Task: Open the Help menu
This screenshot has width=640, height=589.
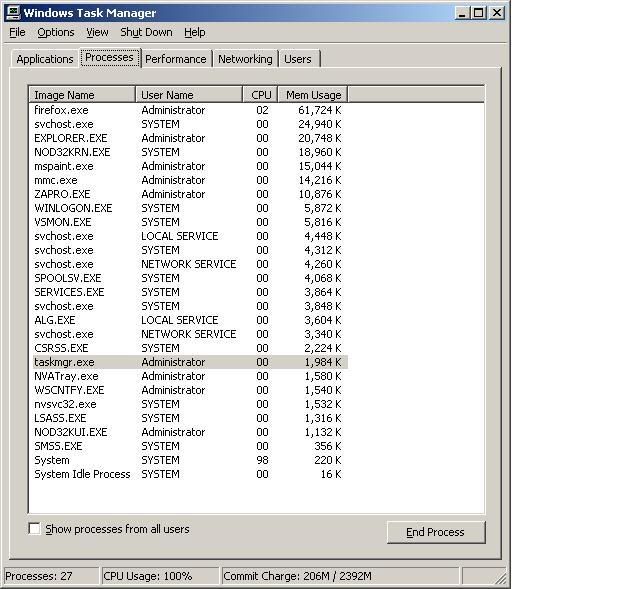Action: coord(194,32)
